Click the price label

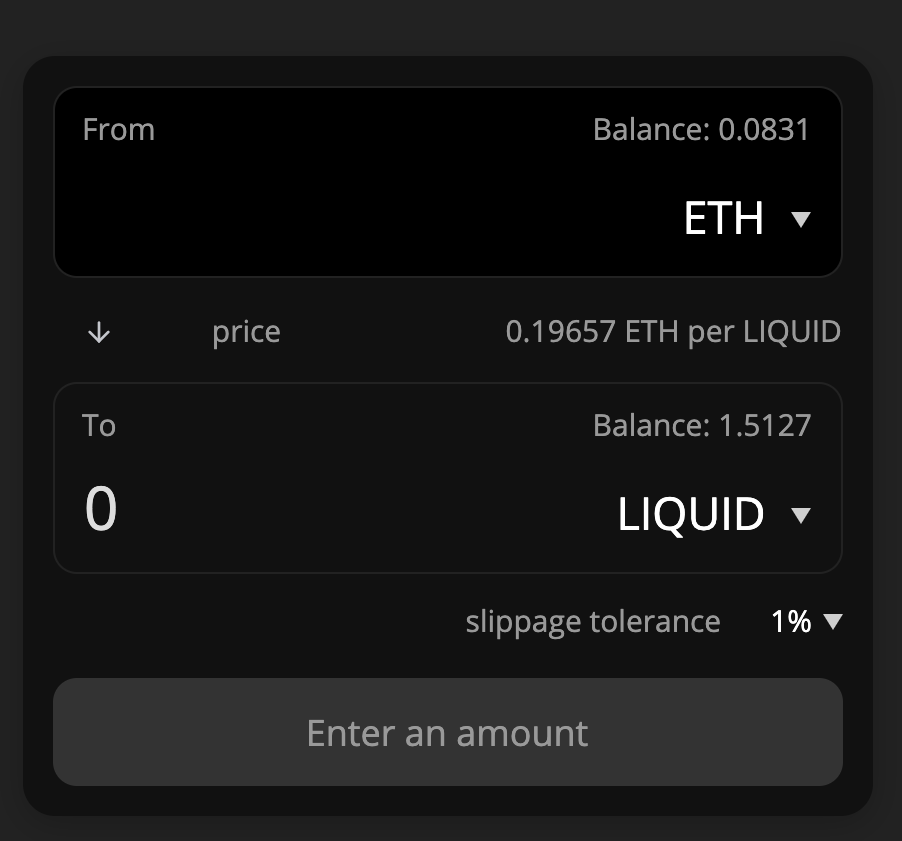coord(246,333)
